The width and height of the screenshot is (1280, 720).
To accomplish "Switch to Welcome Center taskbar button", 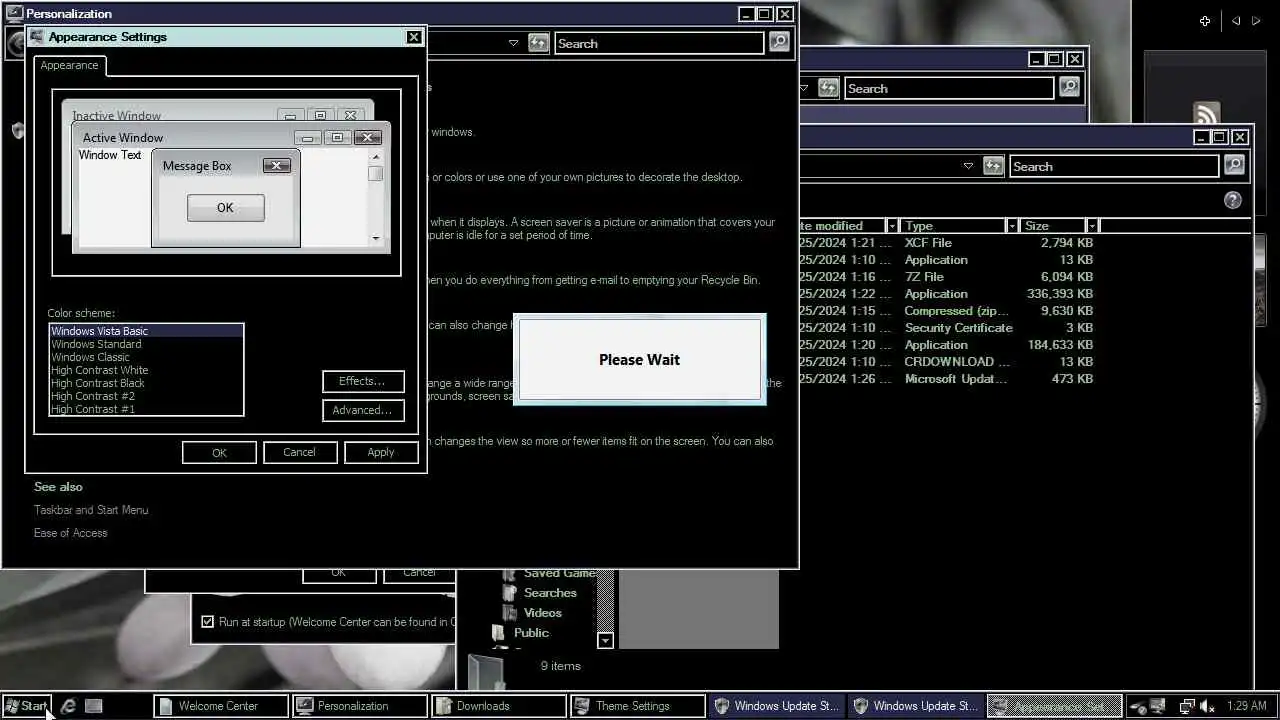I will (x=221, y=706).
